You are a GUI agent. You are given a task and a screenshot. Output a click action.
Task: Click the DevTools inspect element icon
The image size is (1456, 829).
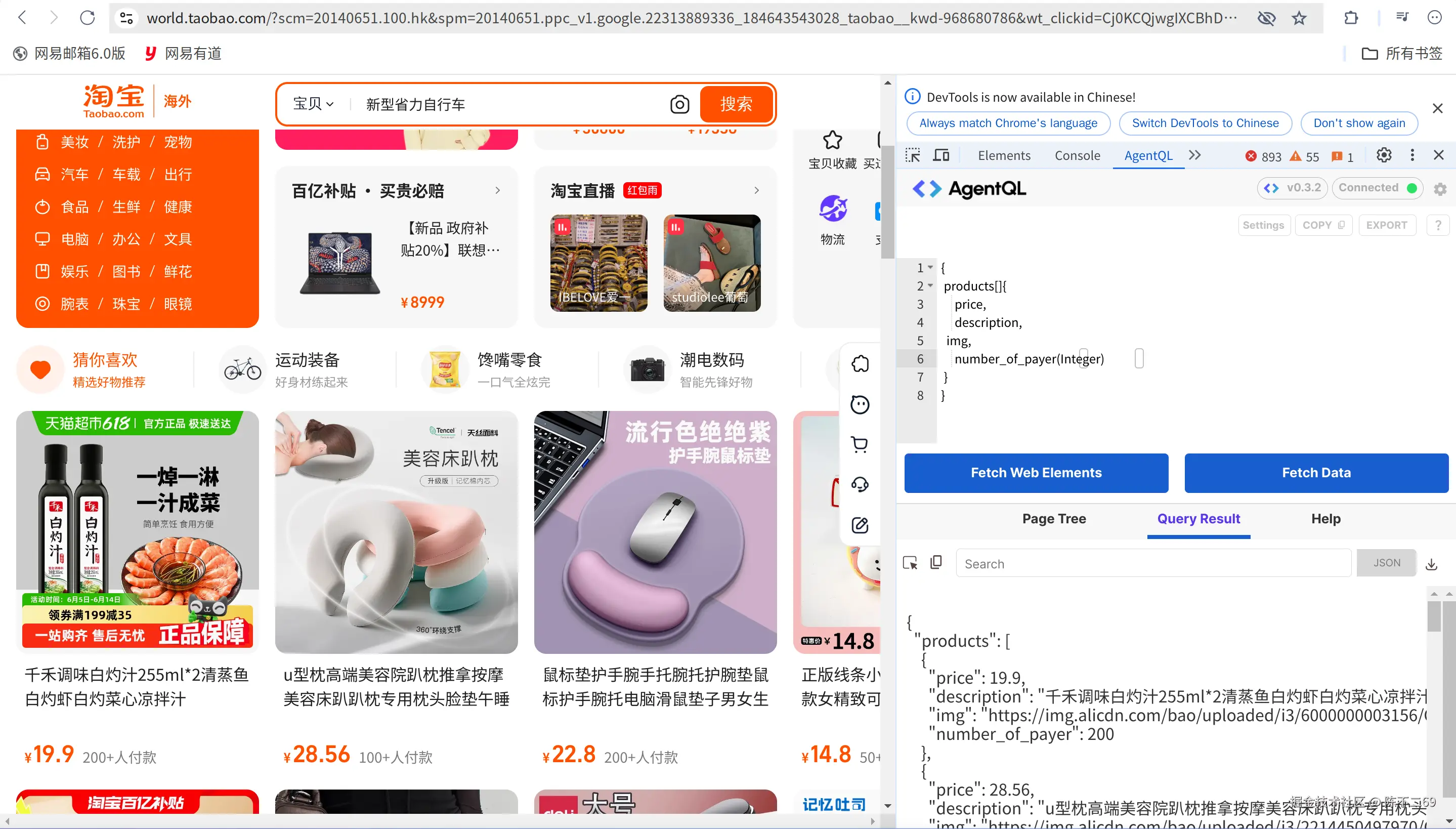(913, 155)
